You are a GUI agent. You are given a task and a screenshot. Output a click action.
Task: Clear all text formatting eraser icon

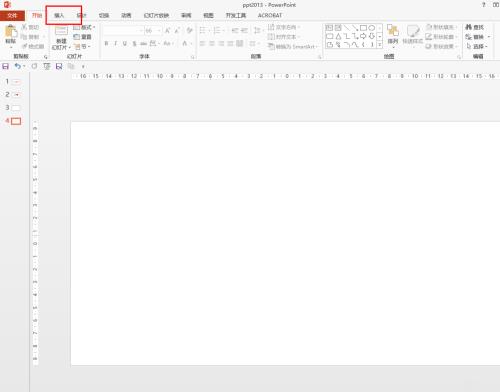[190, 31]
